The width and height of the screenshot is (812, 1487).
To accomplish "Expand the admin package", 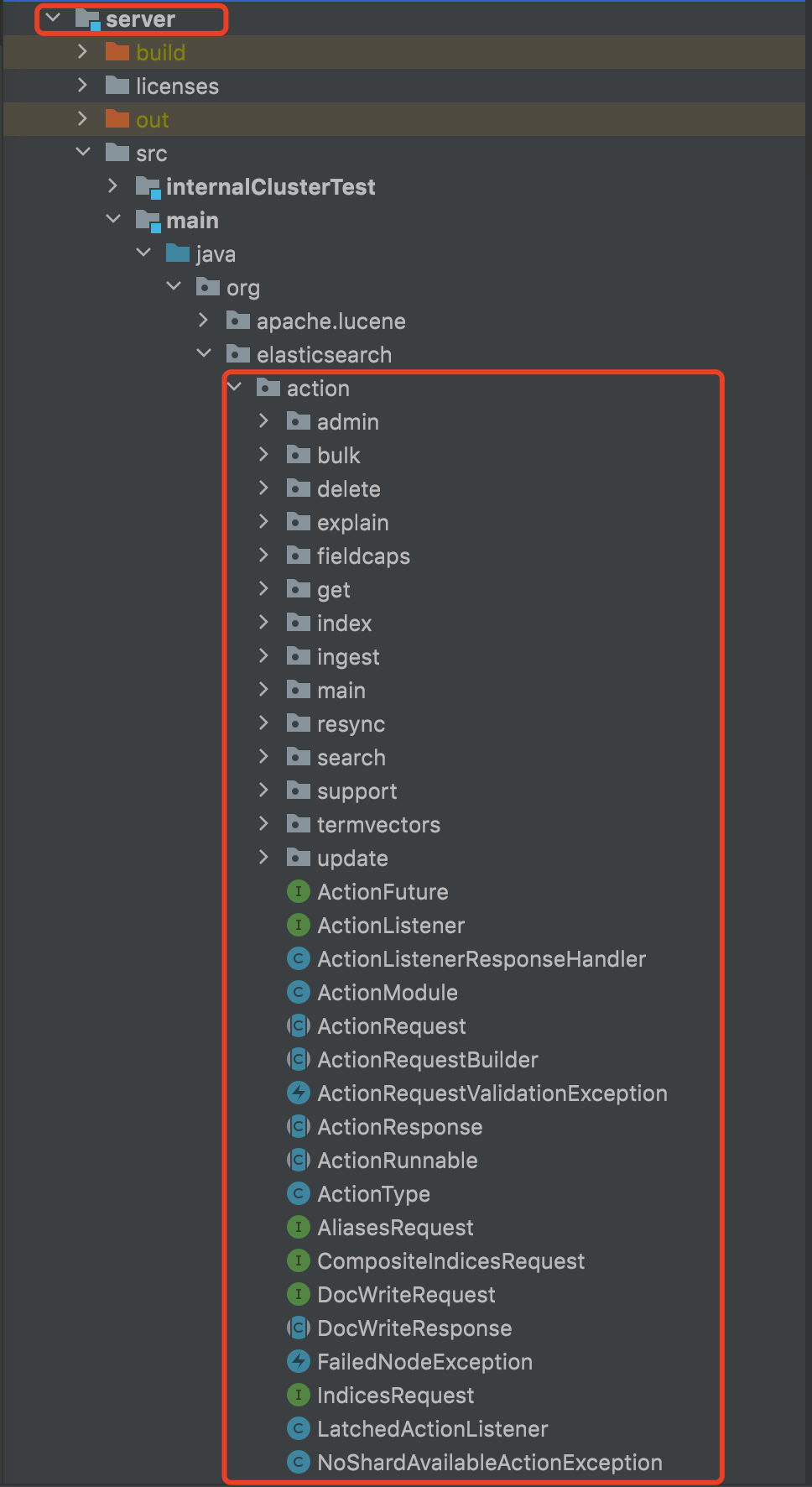I will 264,421.
